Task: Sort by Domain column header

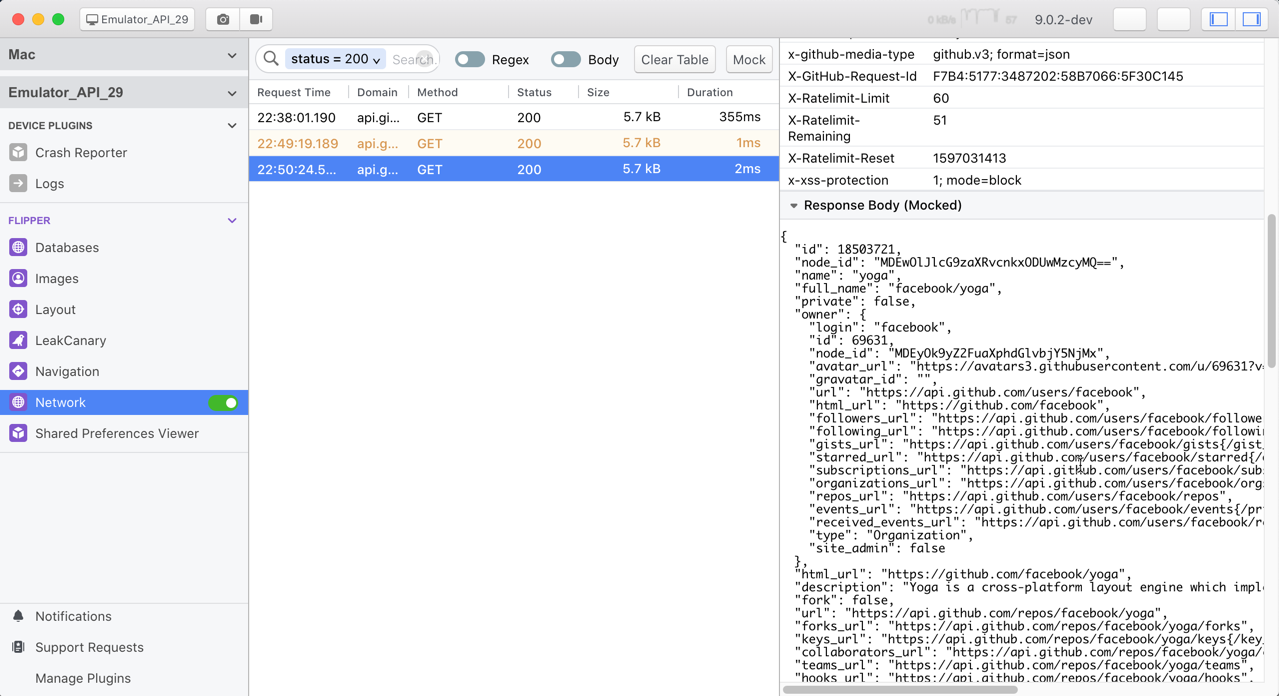Action: [377, 92]
